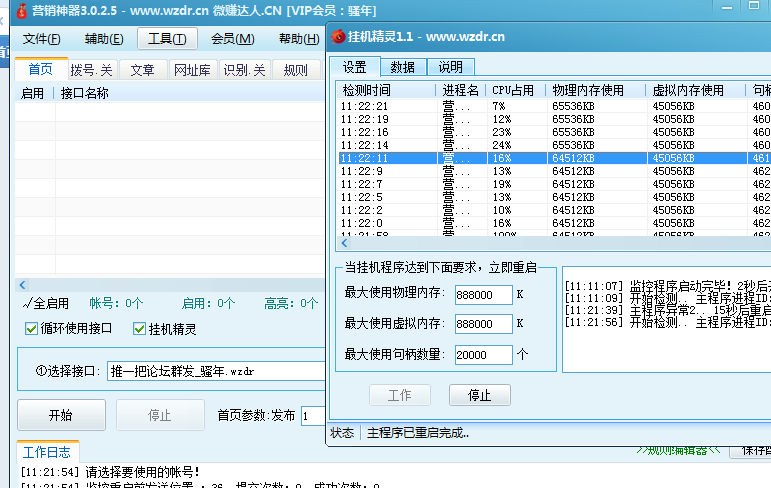This screenshot has height=488, width=771.
Task: Select the 数据 tab in 挂机精灵
Action: (x=403, y=67)
